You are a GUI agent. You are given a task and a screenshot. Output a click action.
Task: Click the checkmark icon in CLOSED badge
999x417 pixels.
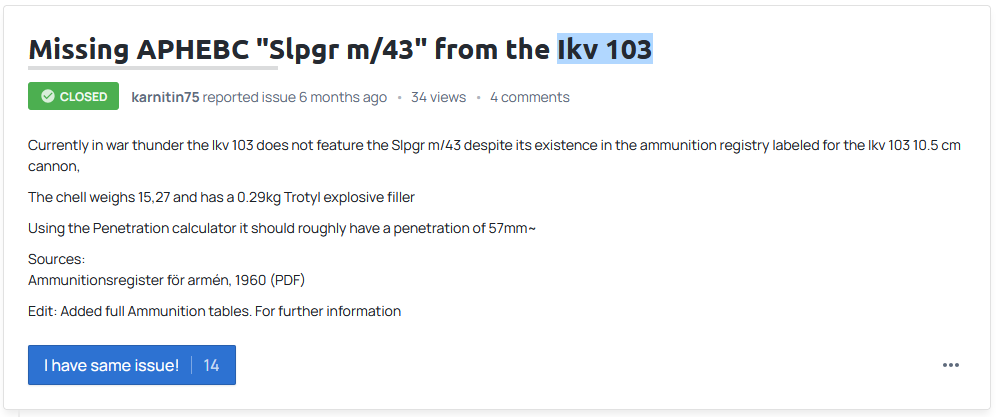pos(47,97)
